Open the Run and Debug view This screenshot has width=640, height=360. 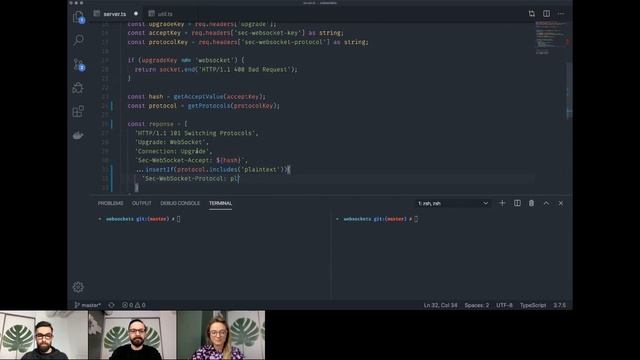click(78, 88)
